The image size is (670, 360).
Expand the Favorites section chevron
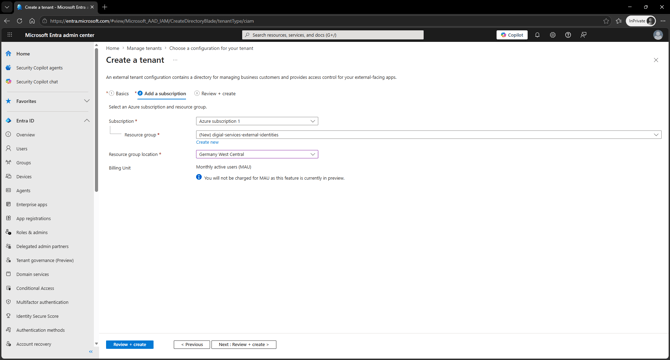click(87, 101)
